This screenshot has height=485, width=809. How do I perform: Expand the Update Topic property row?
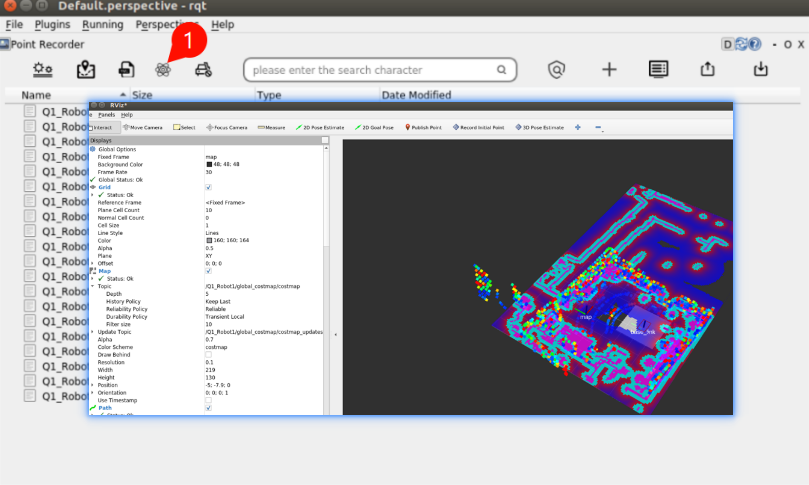[x=92, y=331]
